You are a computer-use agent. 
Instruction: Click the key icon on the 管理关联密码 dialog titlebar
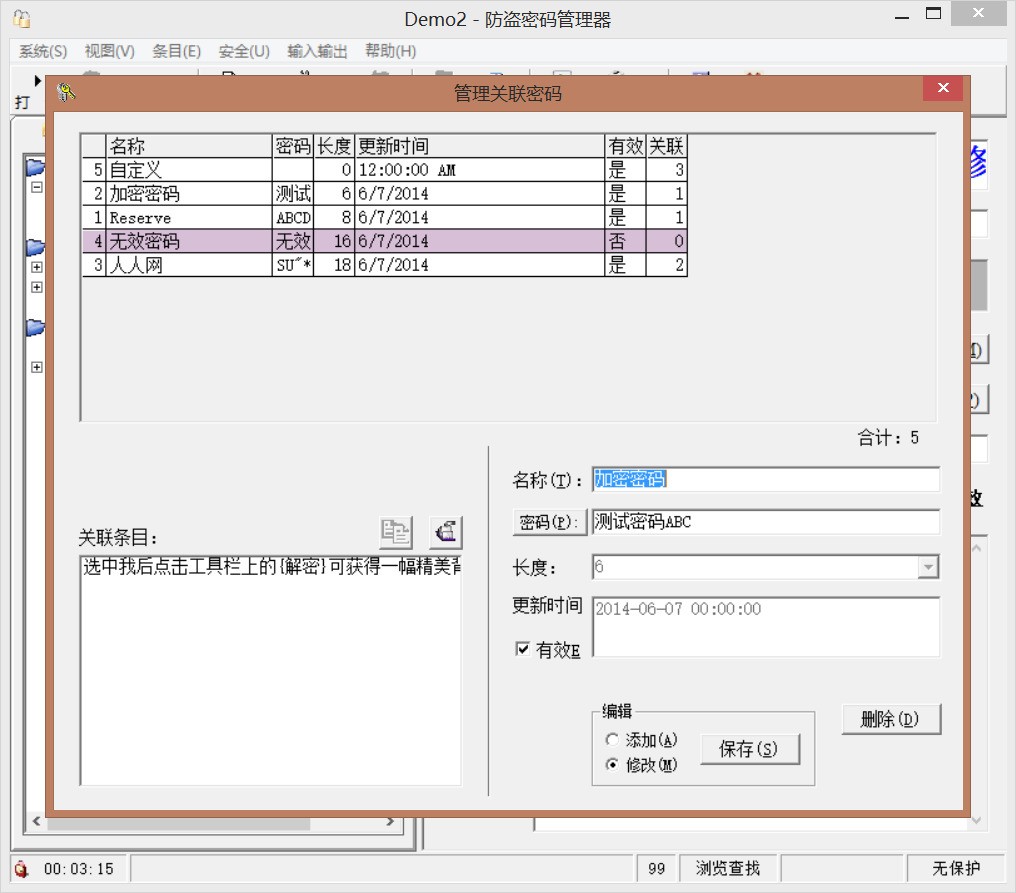point(68,90)
